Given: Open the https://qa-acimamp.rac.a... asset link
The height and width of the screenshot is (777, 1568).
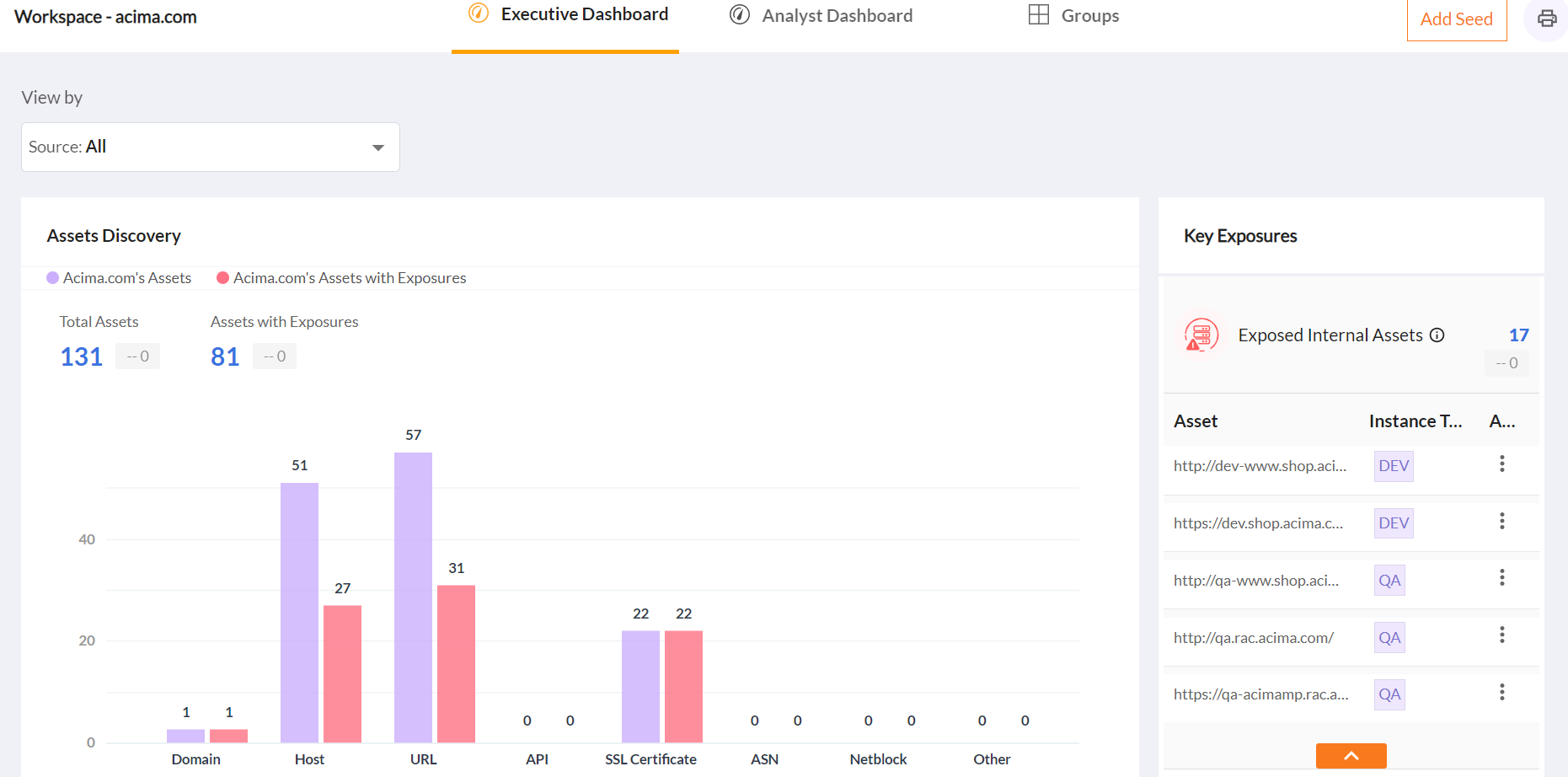Looking at the screenshot, I should [1261, 694].
